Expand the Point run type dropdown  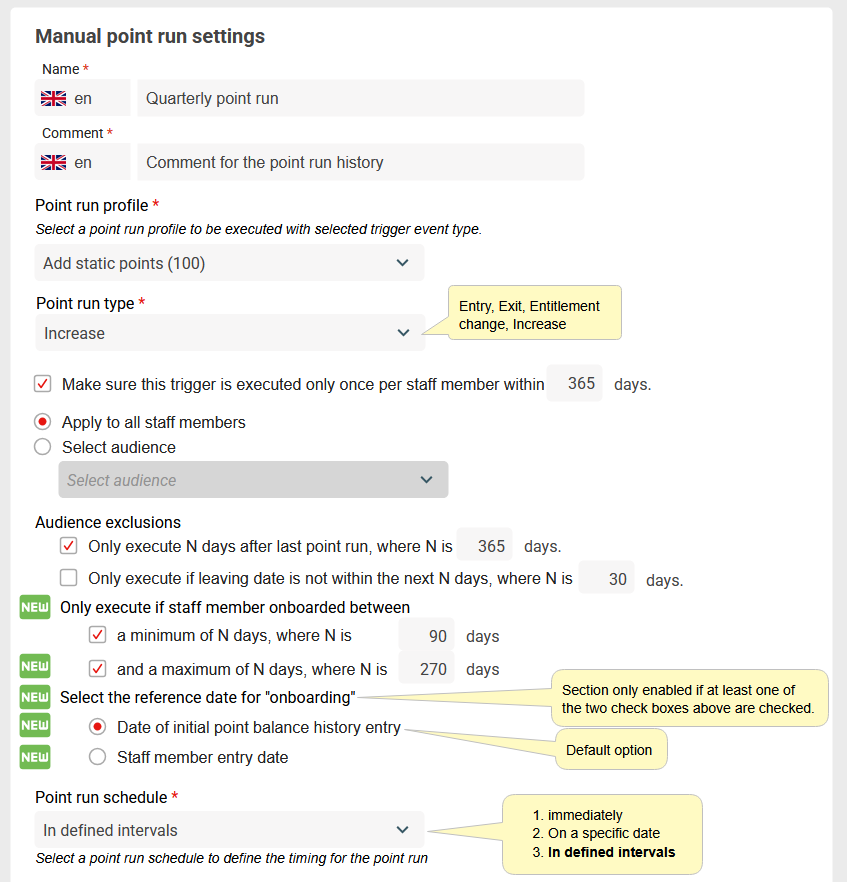click(x=229, y=333)
